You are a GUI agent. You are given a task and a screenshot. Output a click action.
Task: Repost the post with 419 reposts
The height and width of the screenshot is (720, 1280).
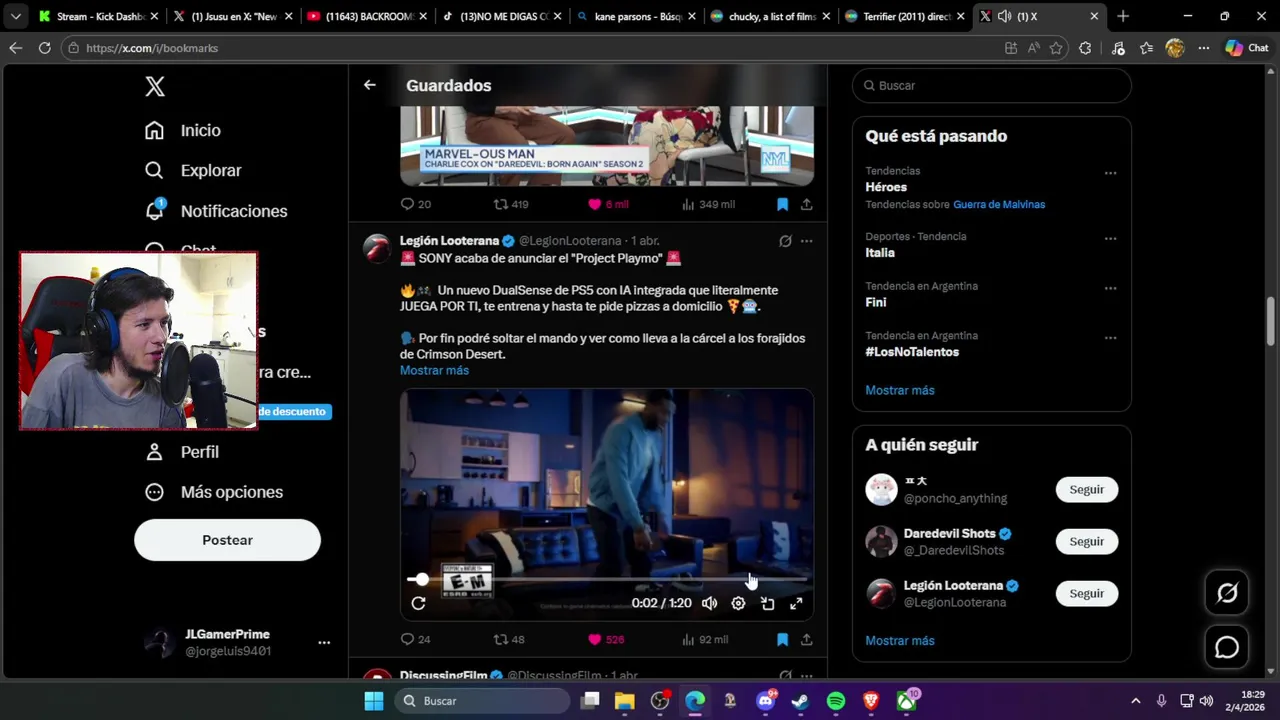[x=511, y=204]
